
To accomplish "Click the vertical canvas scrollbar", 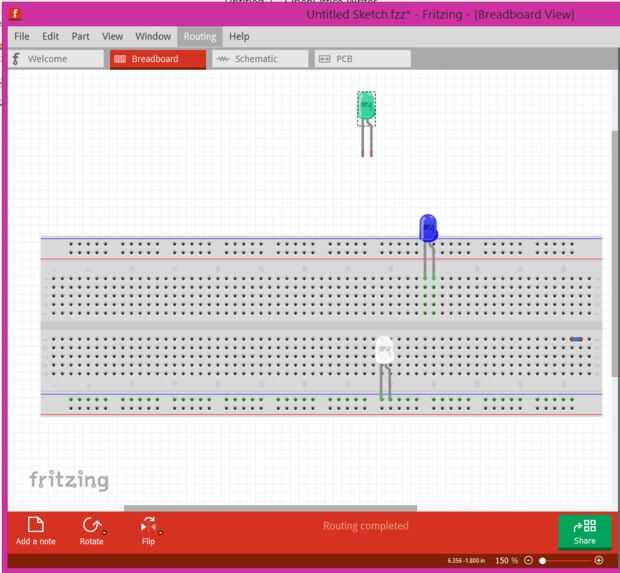I will [615, 253].
